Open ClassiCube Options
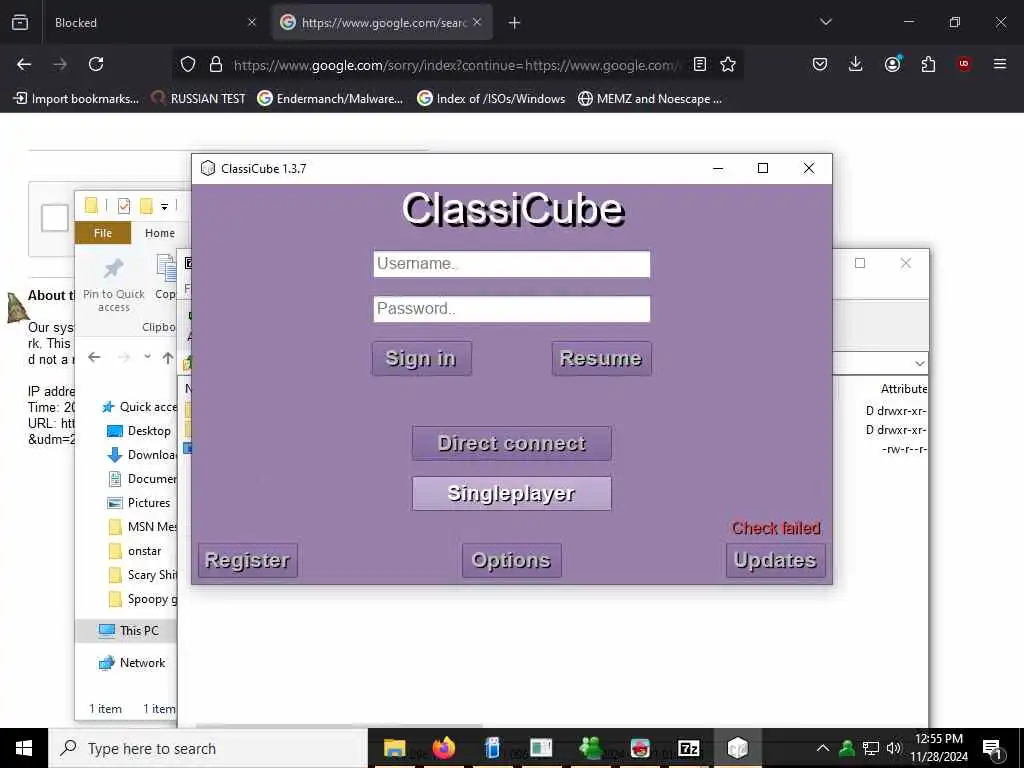The image size is (1024, 768). 511,560
